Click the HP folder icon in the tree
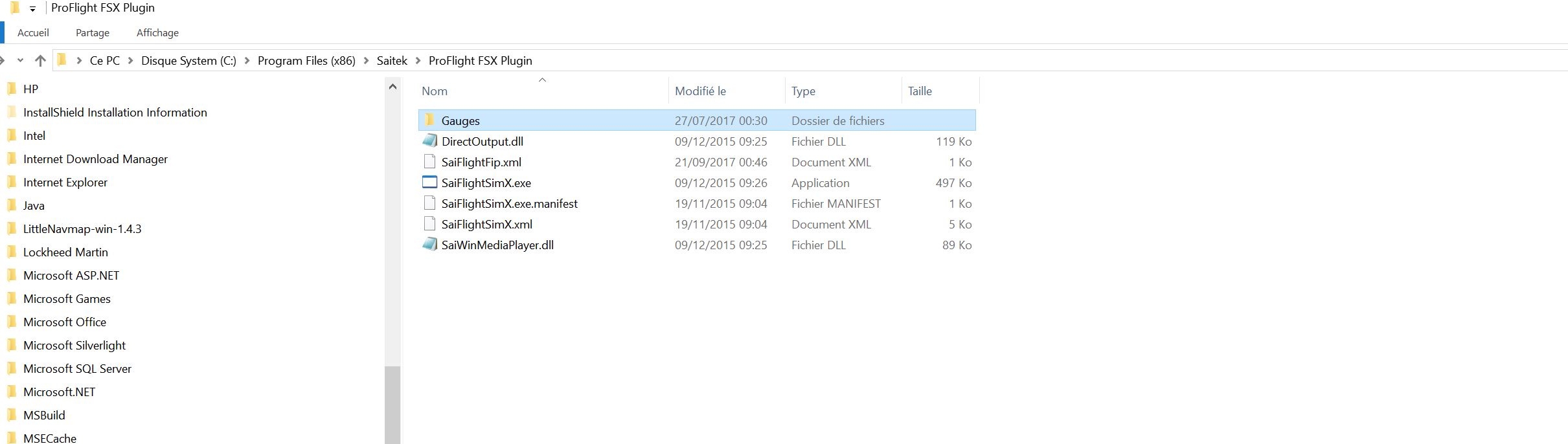1568x444 pixels. [11, 89]
